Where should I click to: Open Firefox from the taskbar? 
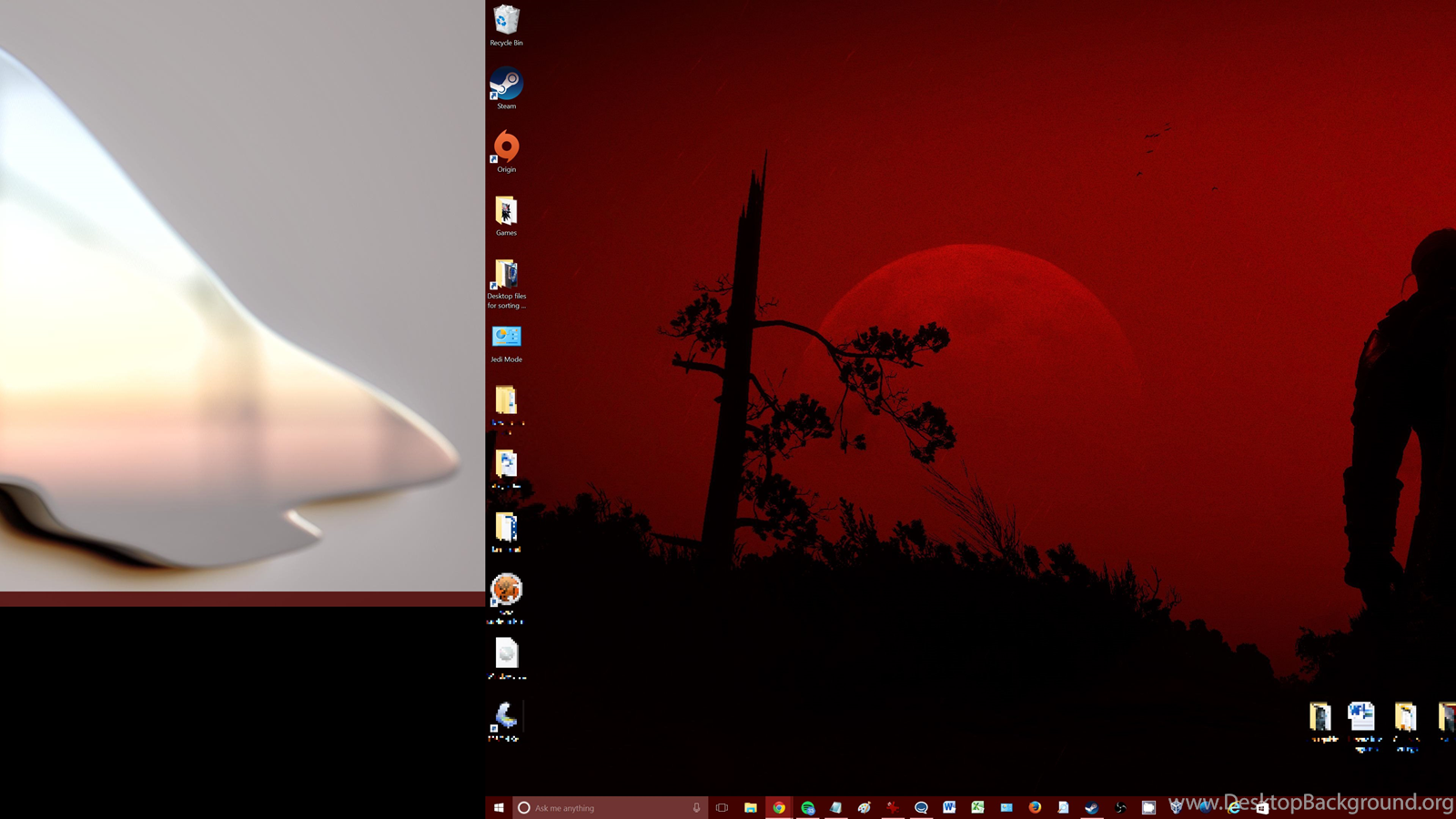point(1035,807)
